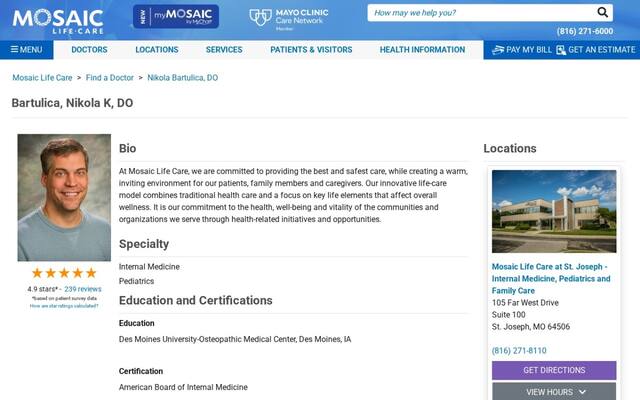Open Mosaic Life Care at St. Joseph location link
Screen dimensions: 640x400
click(551, 278)
